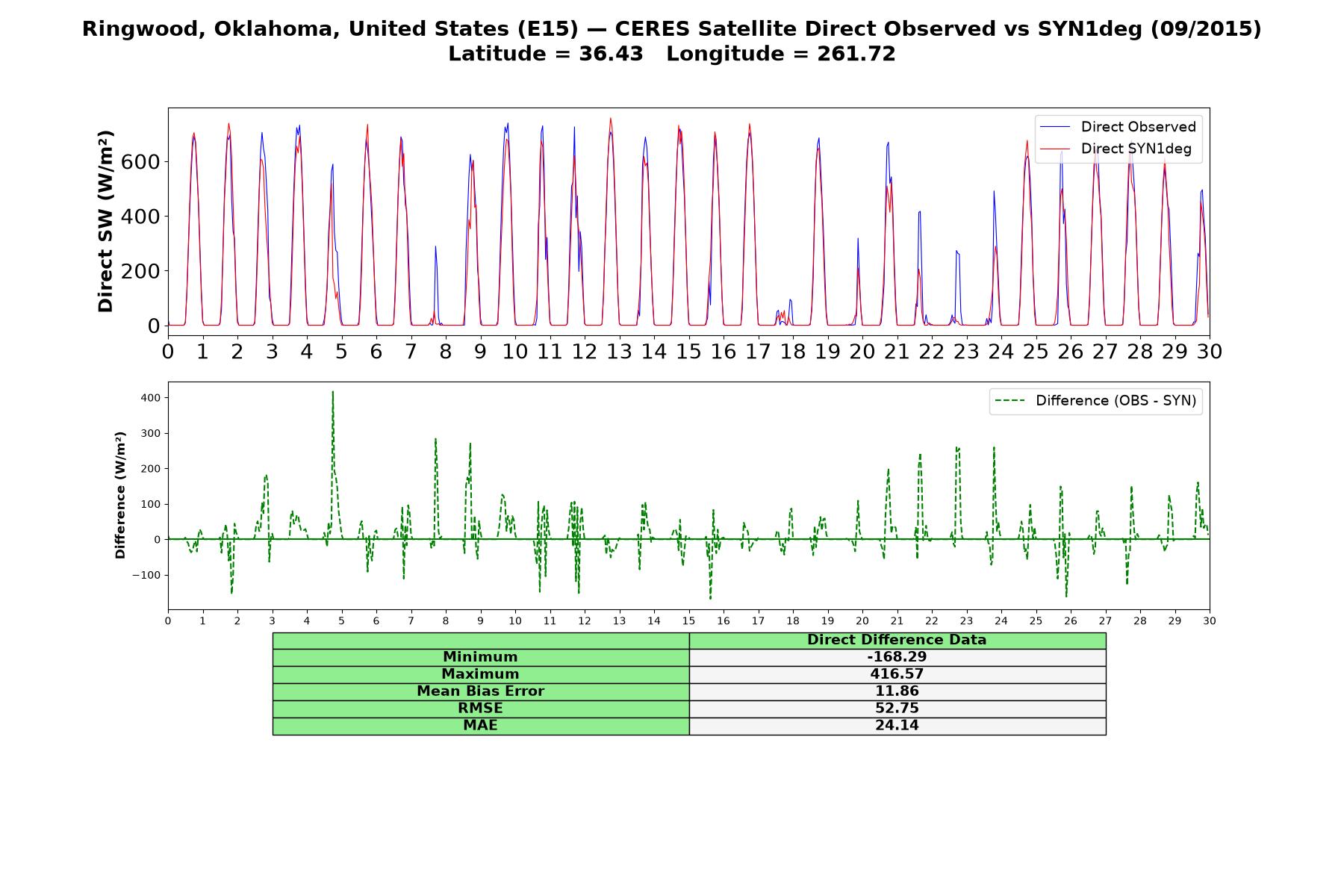Click the Mean Bias Error label cell

tap(480, 691)
